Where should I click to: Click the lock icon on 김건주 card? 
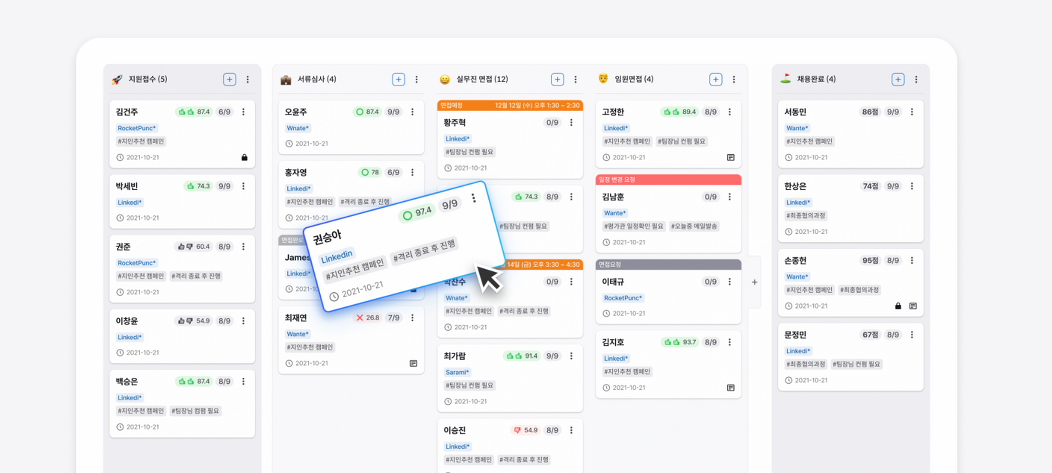click(x=244, y=158)
